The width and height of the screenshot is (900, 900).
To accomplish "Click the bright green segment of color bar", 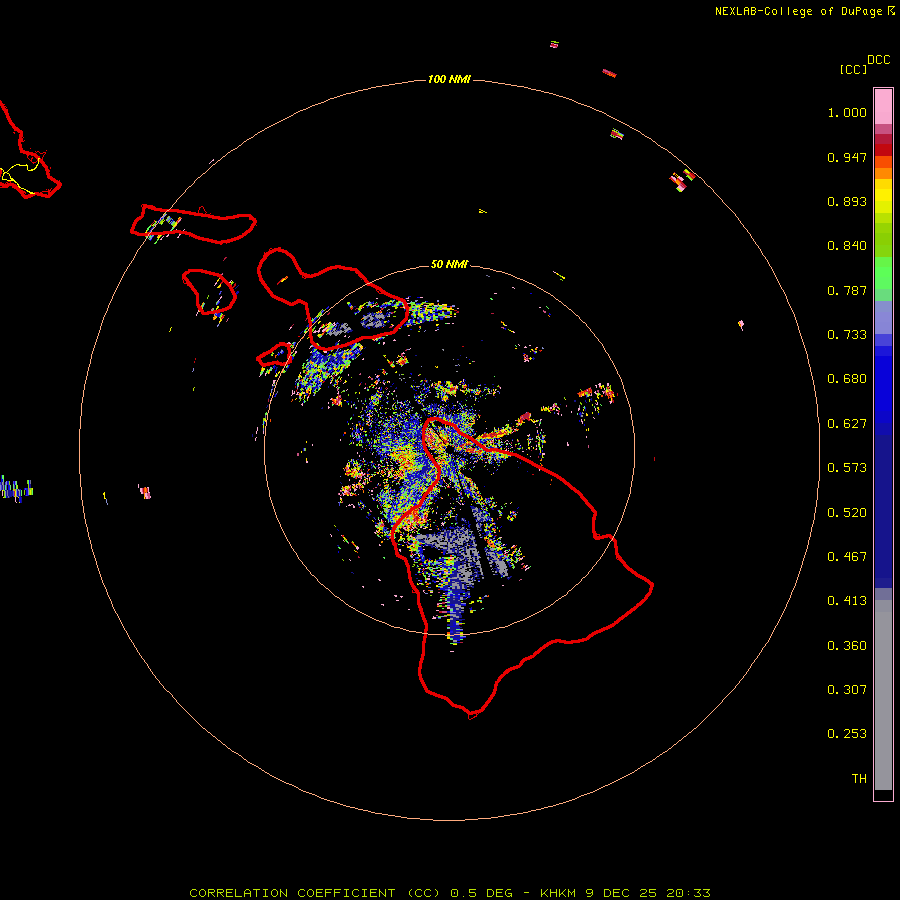I will point(883,273).
